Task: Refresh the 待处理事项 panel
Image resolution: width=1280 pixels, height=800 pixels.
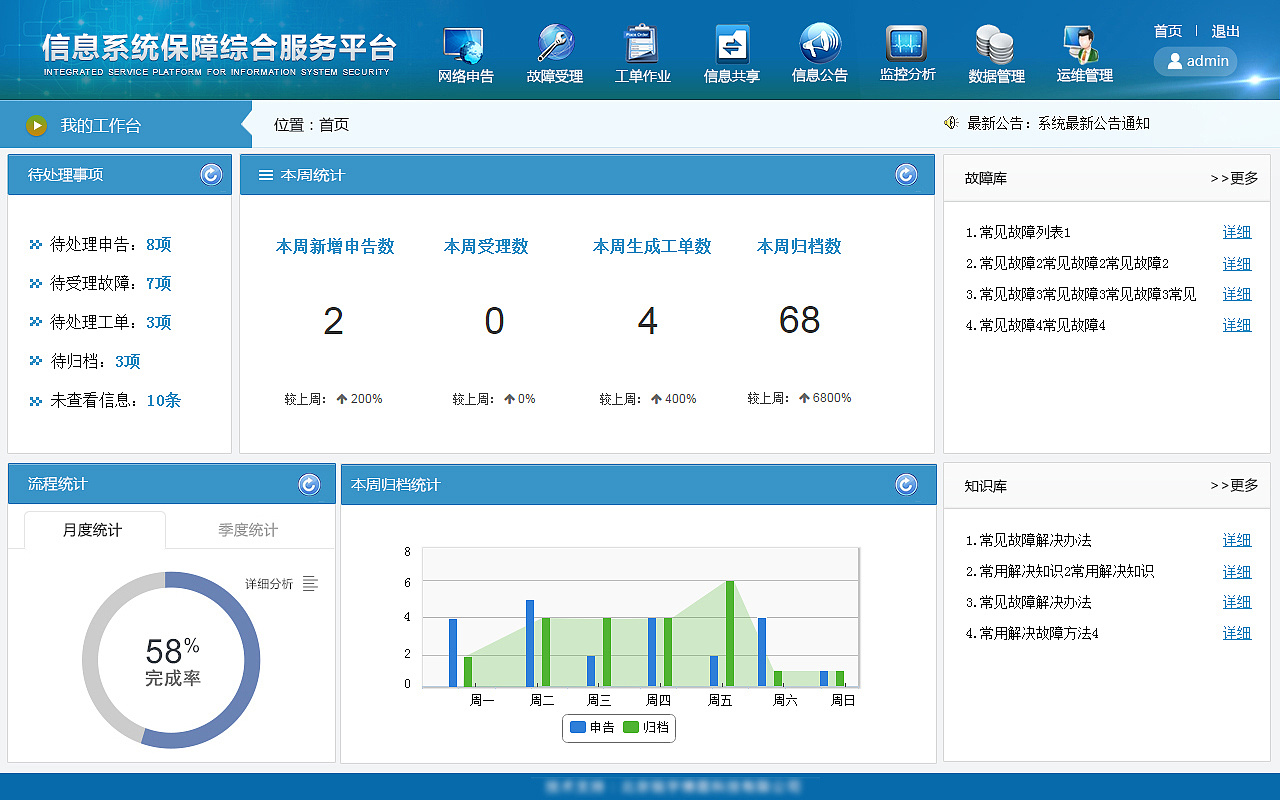Action: click(x=211, y=175)
